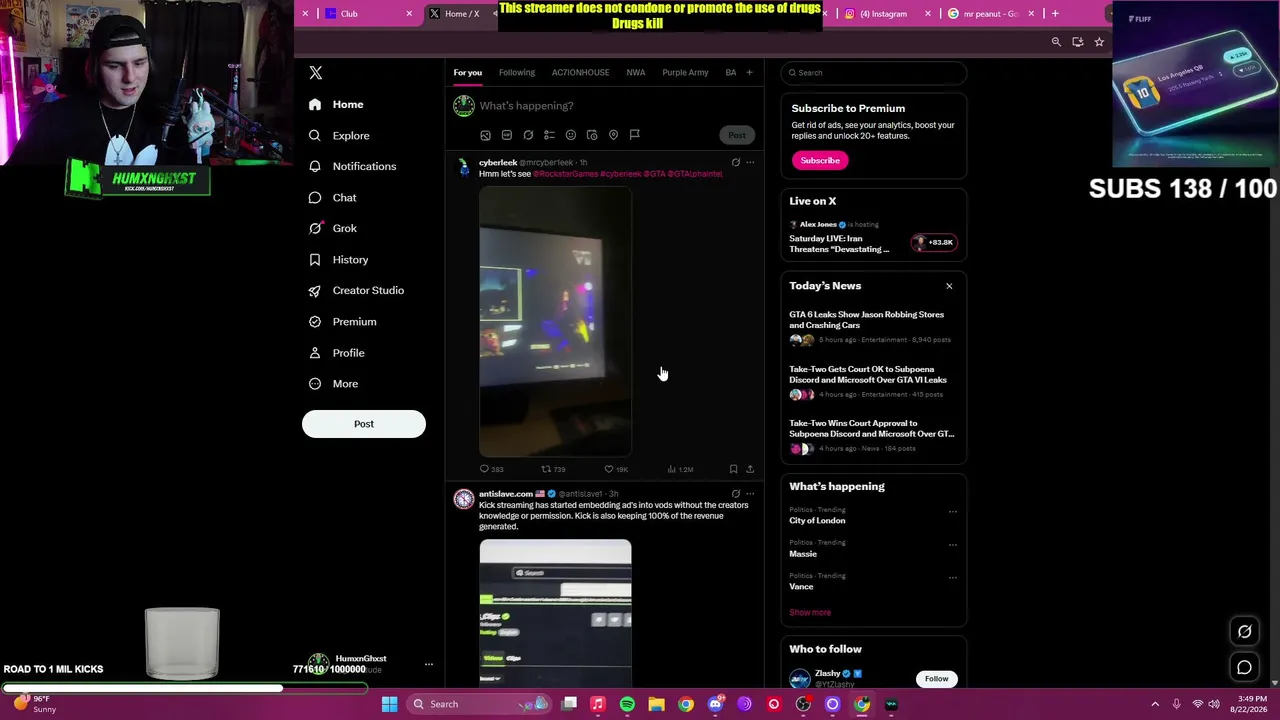The height and width of the screenshot is (720, 1280).
Task: Open the antislave.com post image
Action: coord(555,614)
